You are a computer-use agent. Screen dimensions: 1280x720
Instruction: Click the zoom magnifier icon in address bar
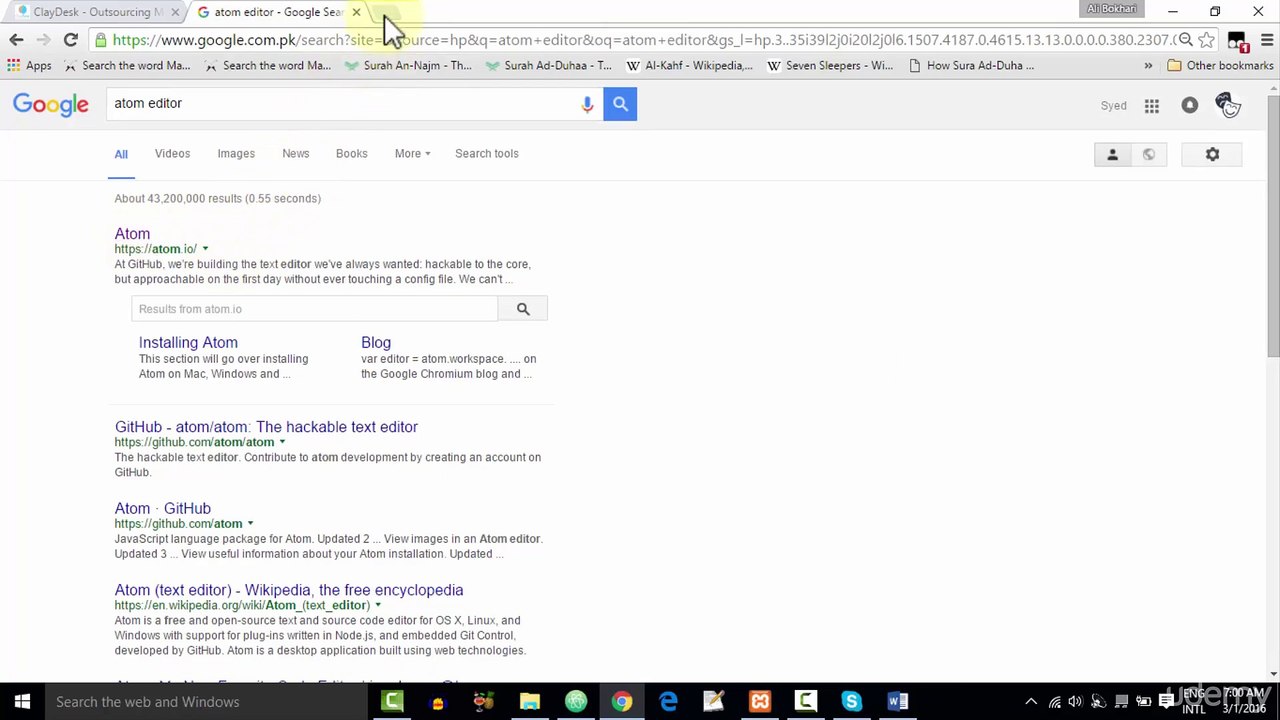coord(1185,40)
